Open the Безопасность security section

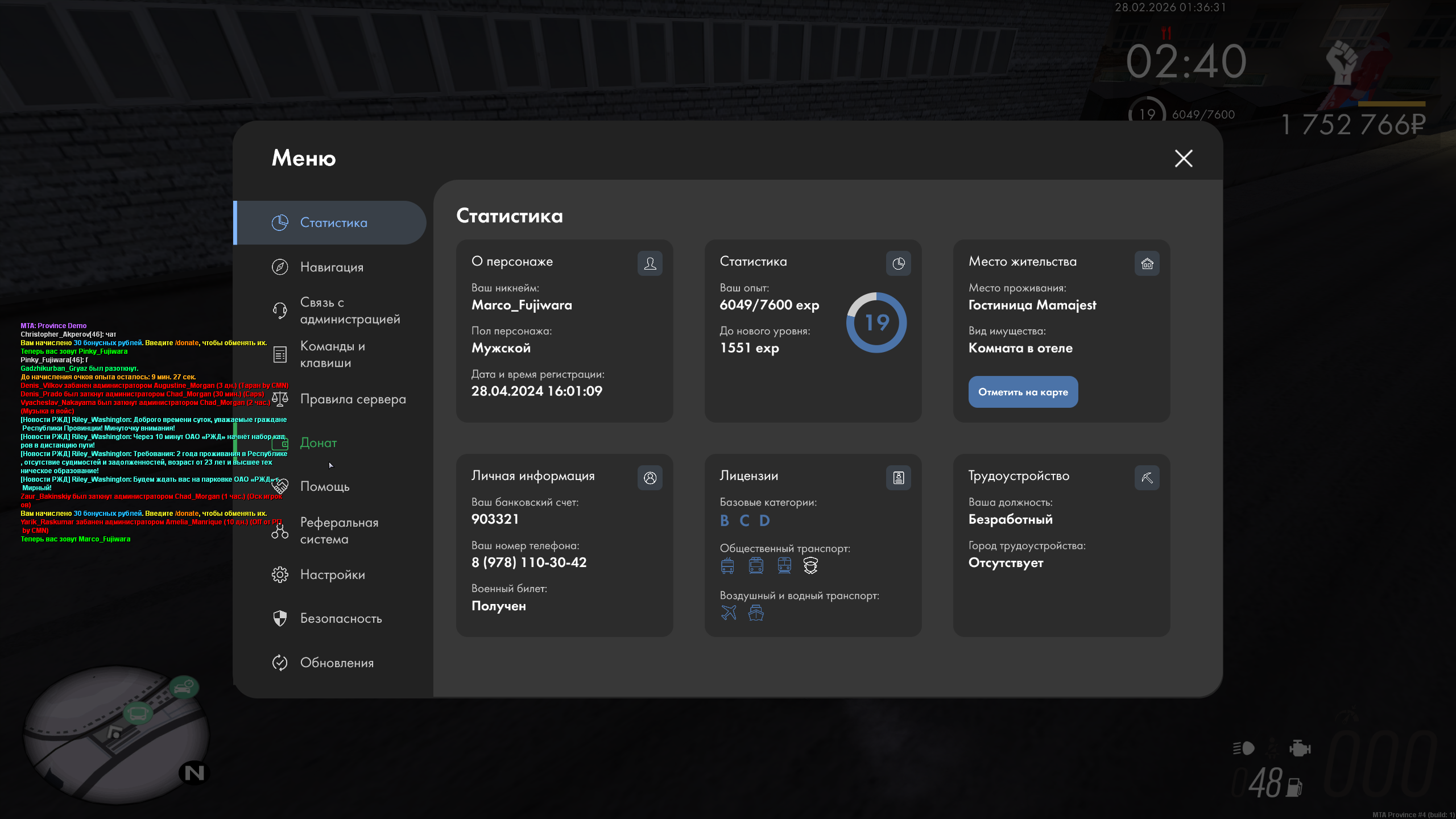[341, 618]
